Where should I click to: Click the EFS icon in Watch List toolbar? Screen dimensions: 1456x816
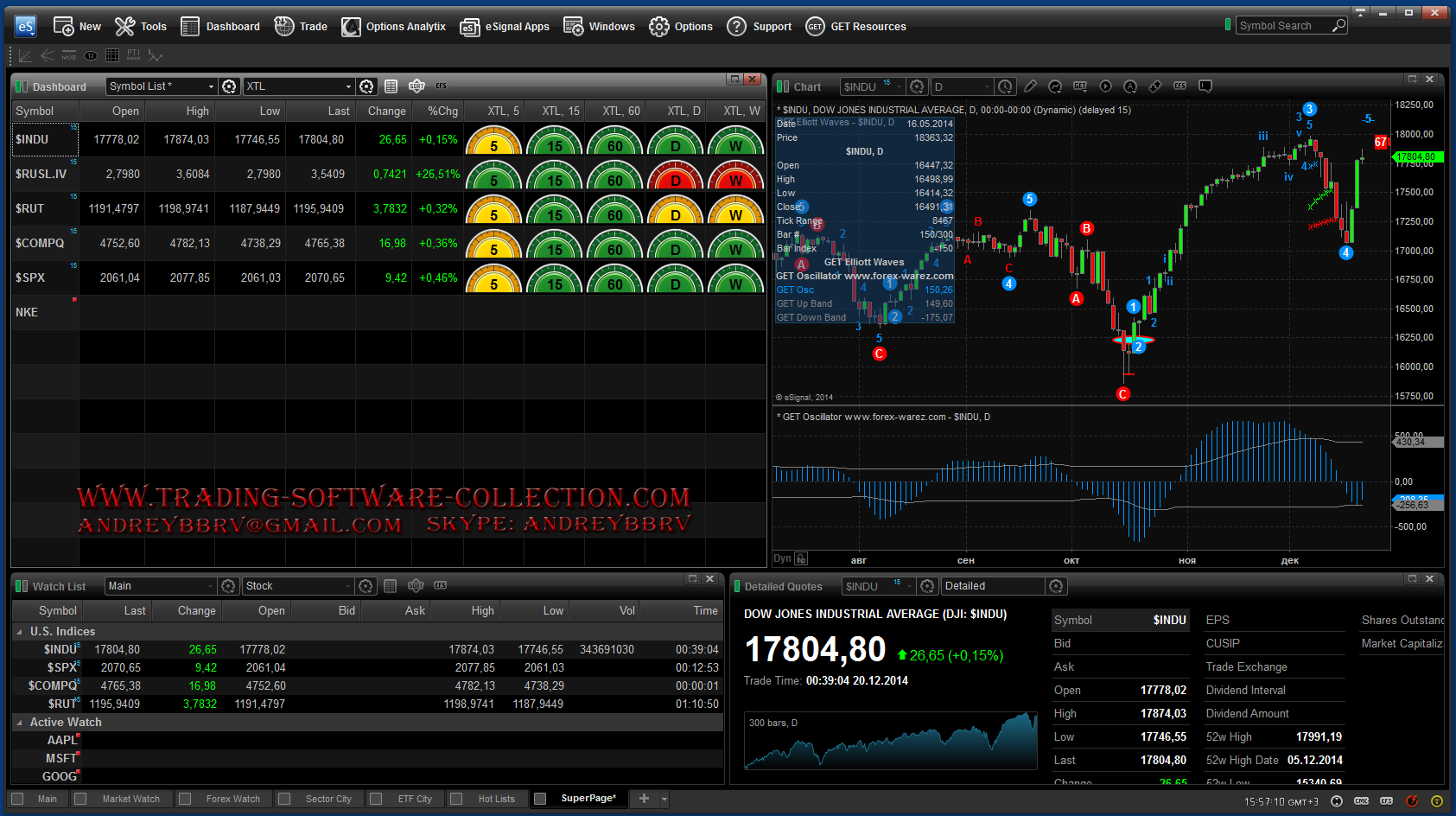(x=441, y=586)
